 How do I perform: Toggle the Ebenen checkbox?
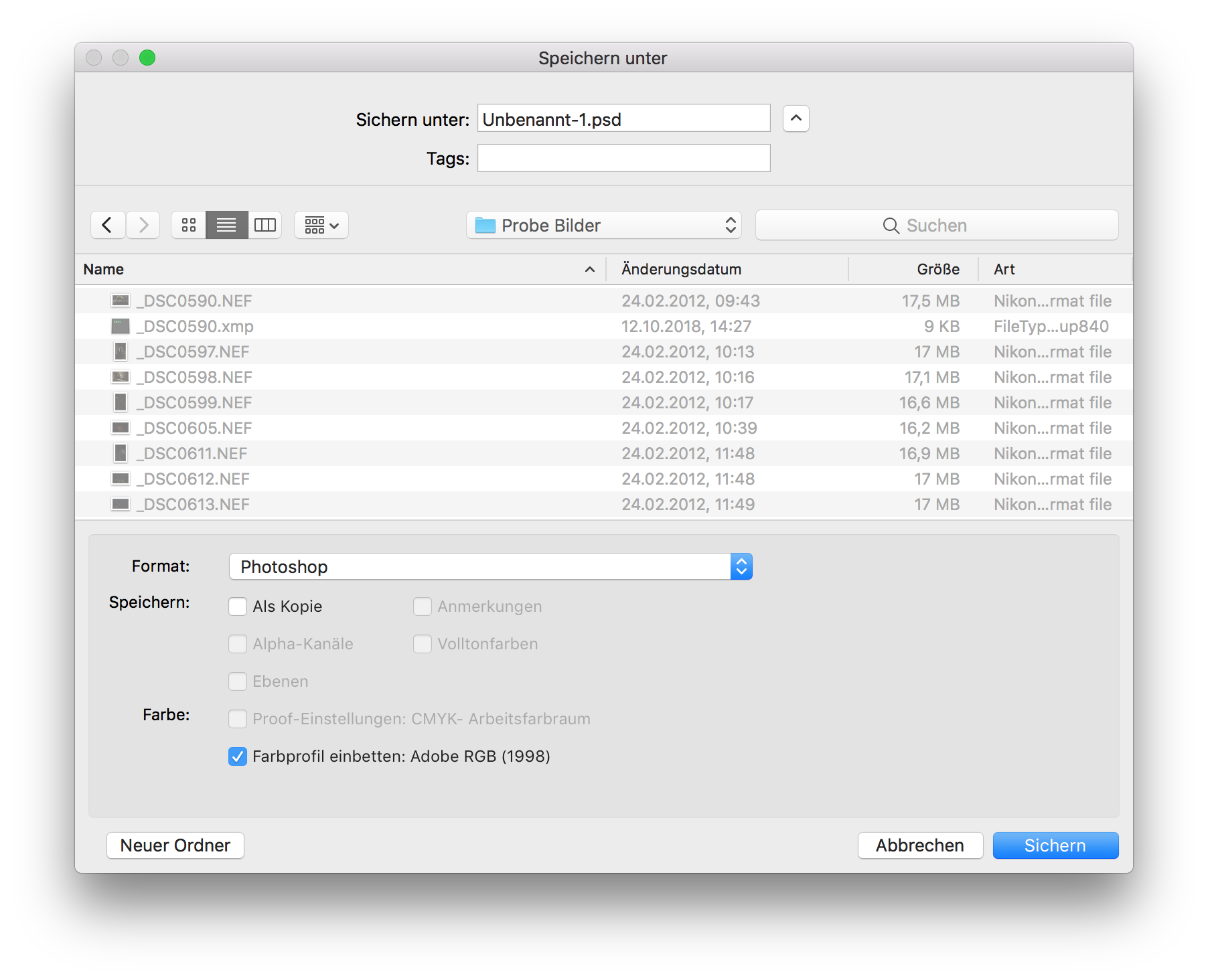238,681
